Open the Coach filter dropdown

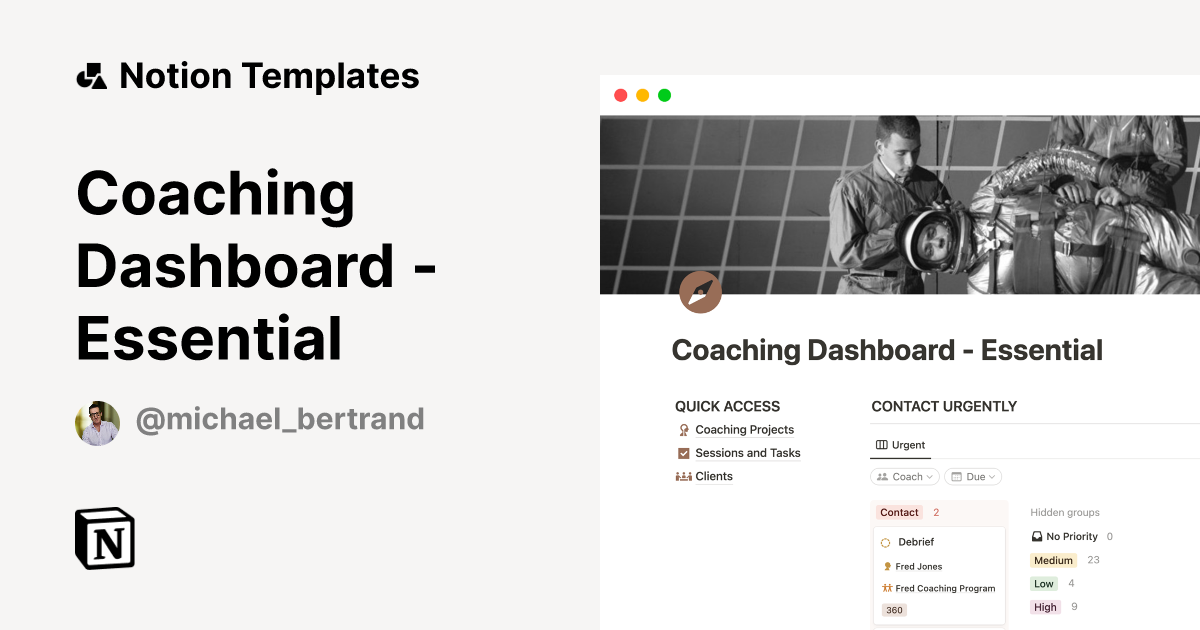click(x=904, y=476)
